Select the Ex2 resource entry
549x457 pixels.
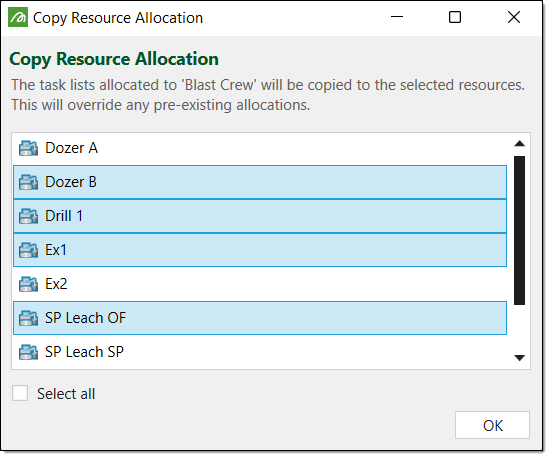coord(260,284)
